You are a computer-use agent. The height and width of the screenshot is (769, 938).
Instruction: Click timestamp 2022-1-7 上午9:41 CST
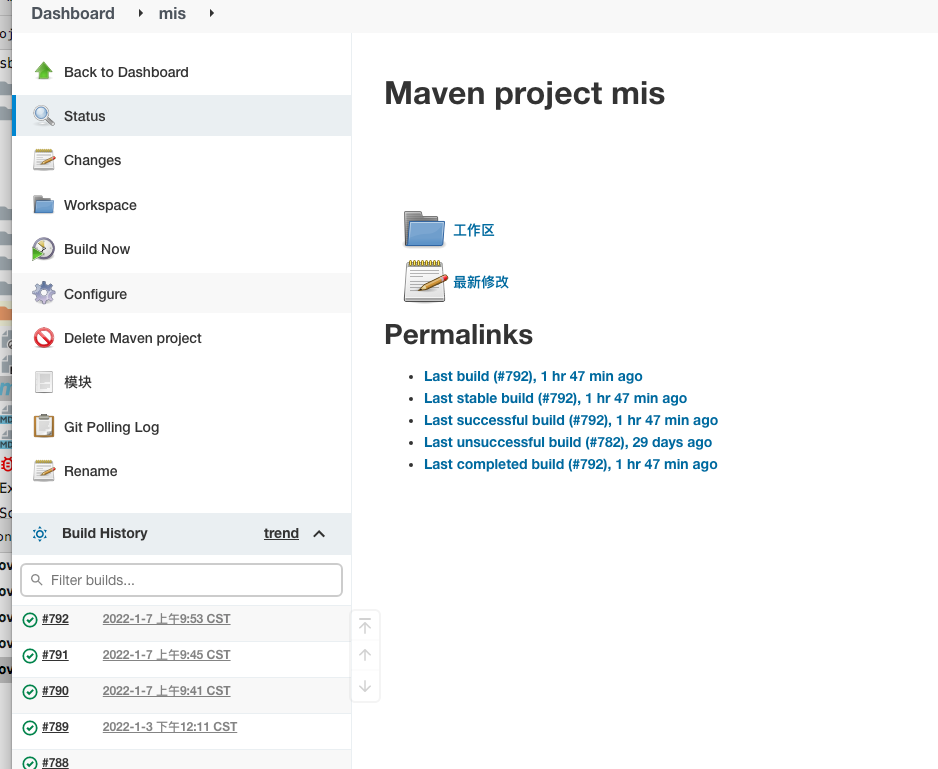166,691
